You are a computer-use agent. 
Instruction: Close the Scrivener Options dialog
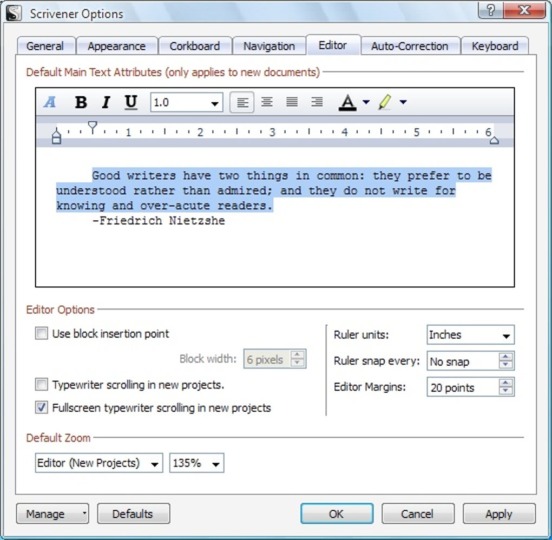pyautogui.click(x=525, y=10)
